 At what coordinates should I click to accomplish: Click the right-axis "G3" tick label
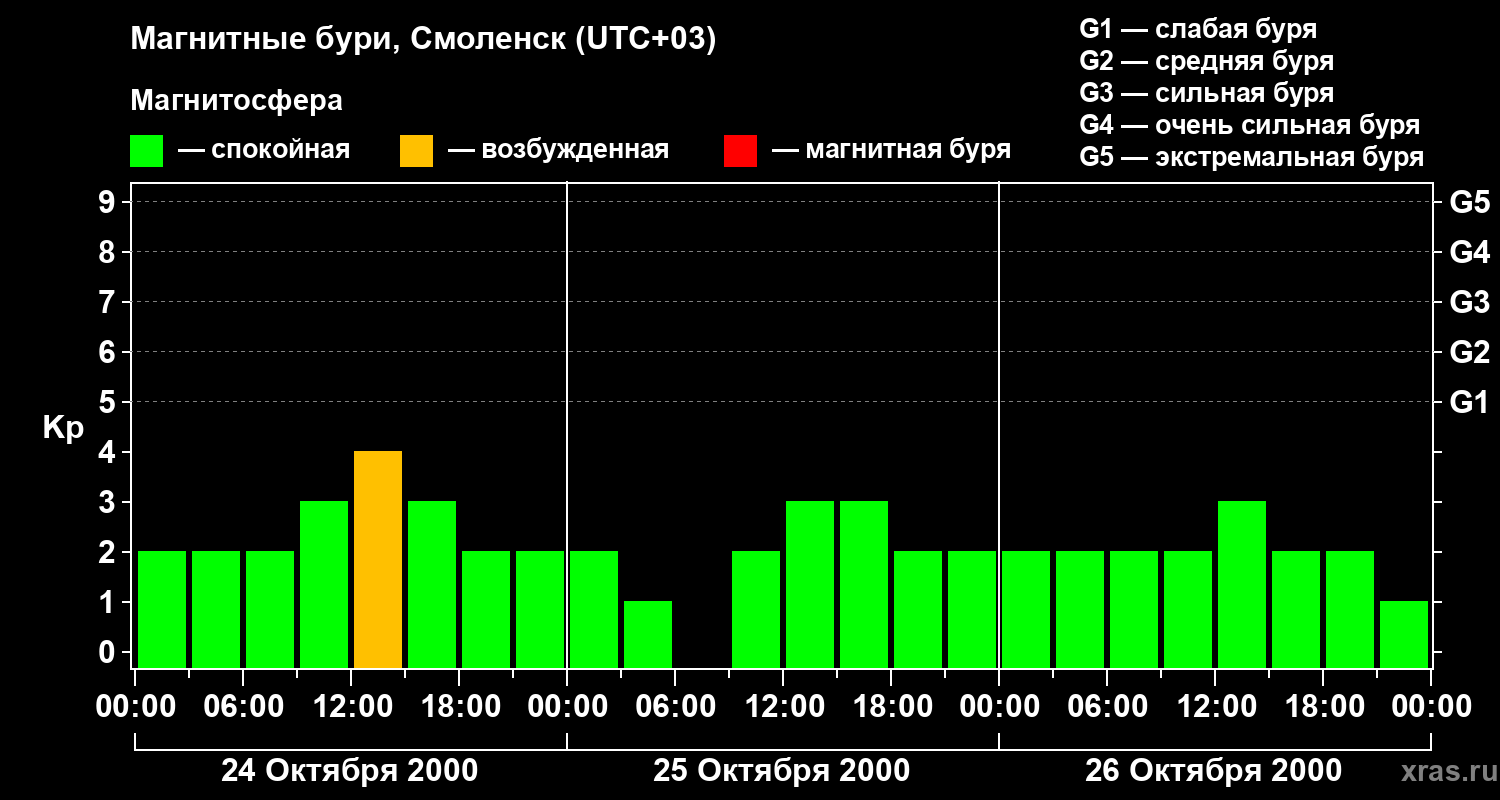tap(1469, 302)
